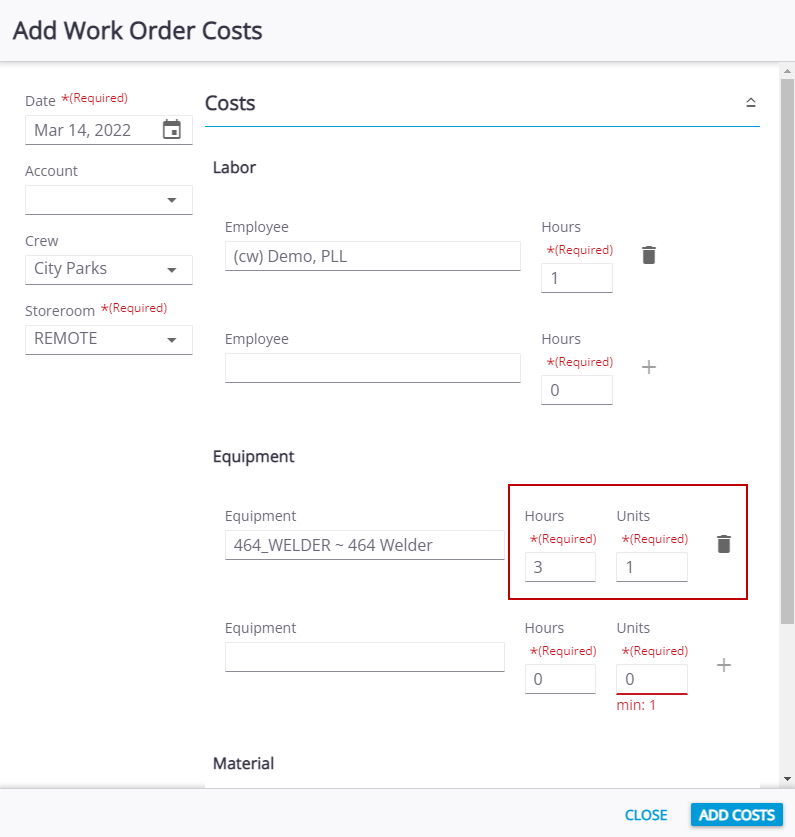This screenshot has width=795, height=837.
Task: Add the empty equipment row with plus icon
Action: tap(724, 665)
